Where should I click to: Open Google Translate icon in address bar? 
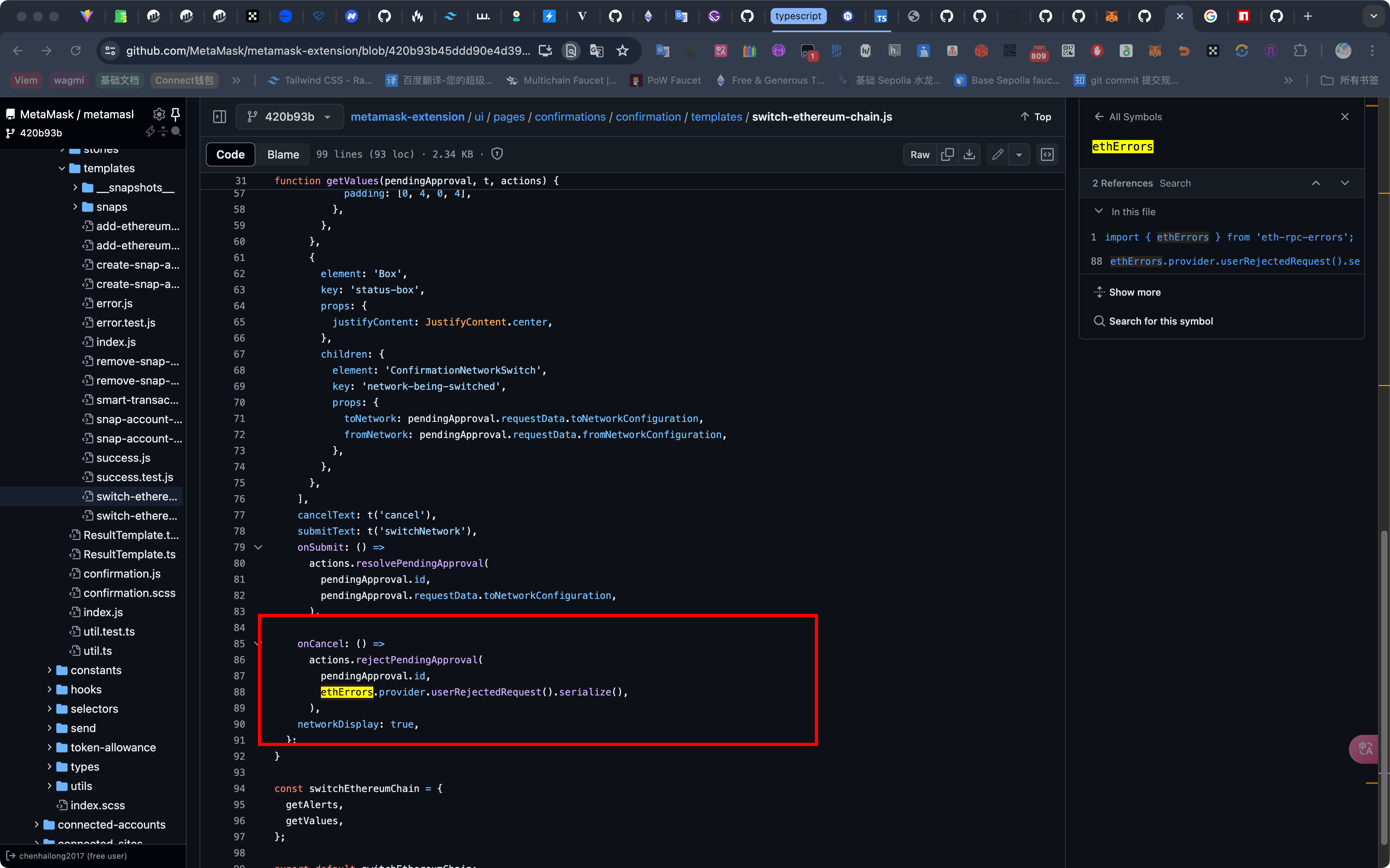[x=596, y=51]
